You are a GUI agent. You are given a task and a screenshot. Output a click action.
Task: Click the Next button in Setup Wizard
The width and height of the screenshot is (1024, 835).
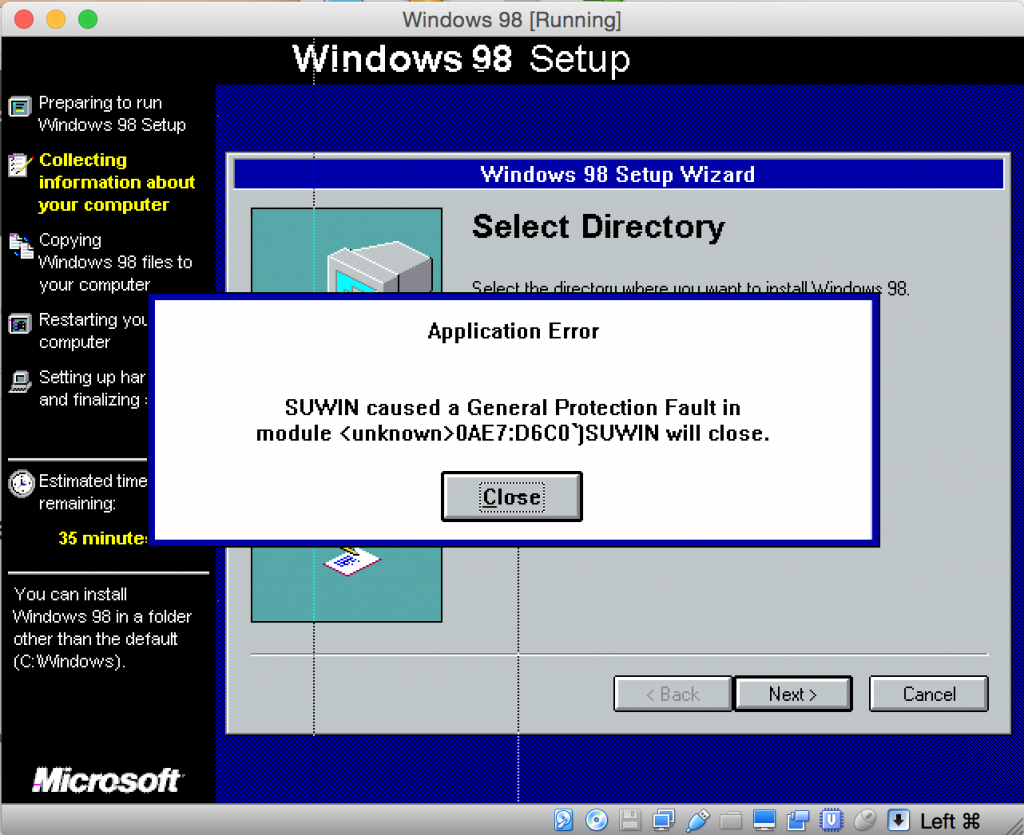(793, 694)
